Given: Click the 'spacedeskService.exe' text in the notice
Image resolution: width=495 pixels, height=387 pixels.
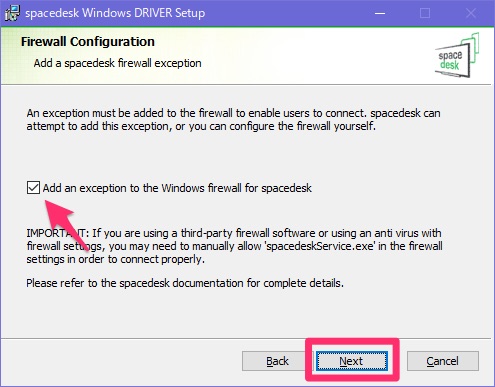Looking at the screenshot, I should (320, 246).
